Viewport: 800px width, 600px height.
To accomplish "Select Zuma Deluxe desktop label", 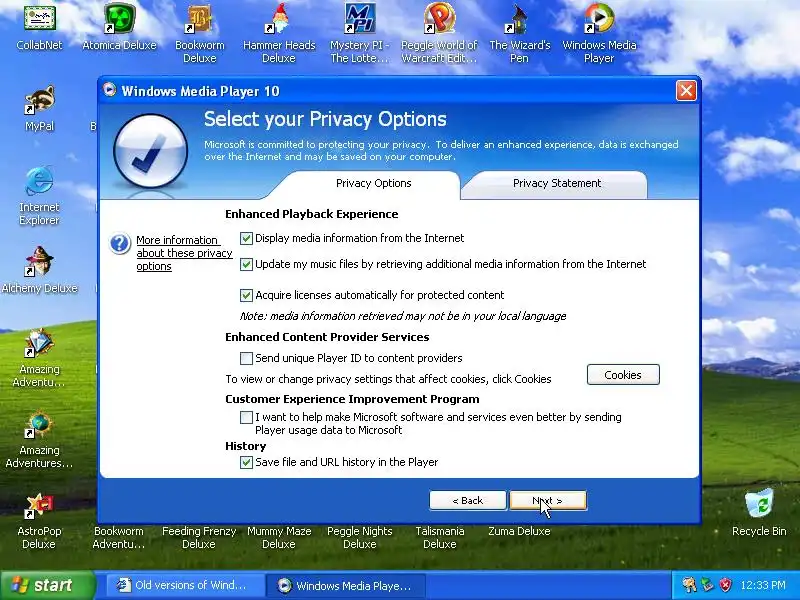I will click(519, 531).
